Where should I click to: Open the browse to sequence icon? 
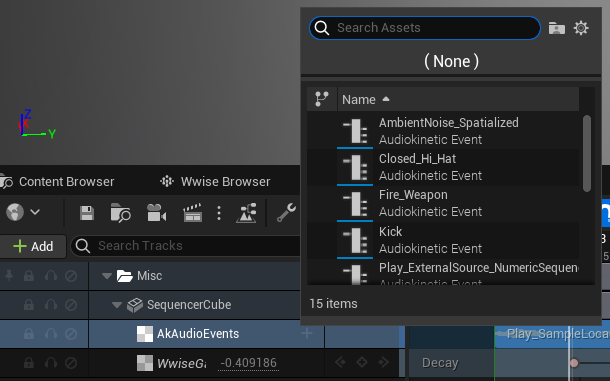[x=120, y=213]
